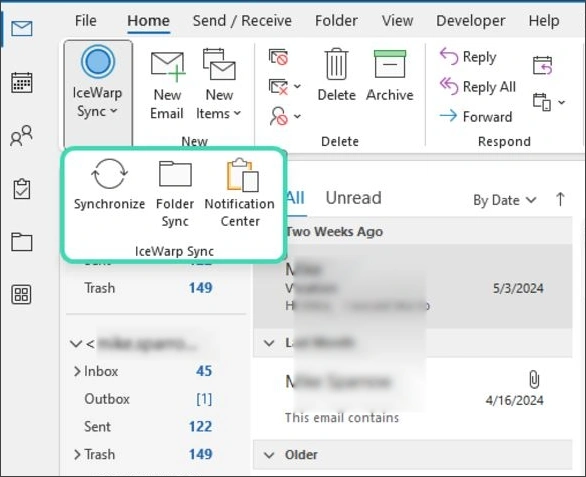586x477 pixels.
Task: Open the email dated 4/16/2024
Action: [413, 398]
